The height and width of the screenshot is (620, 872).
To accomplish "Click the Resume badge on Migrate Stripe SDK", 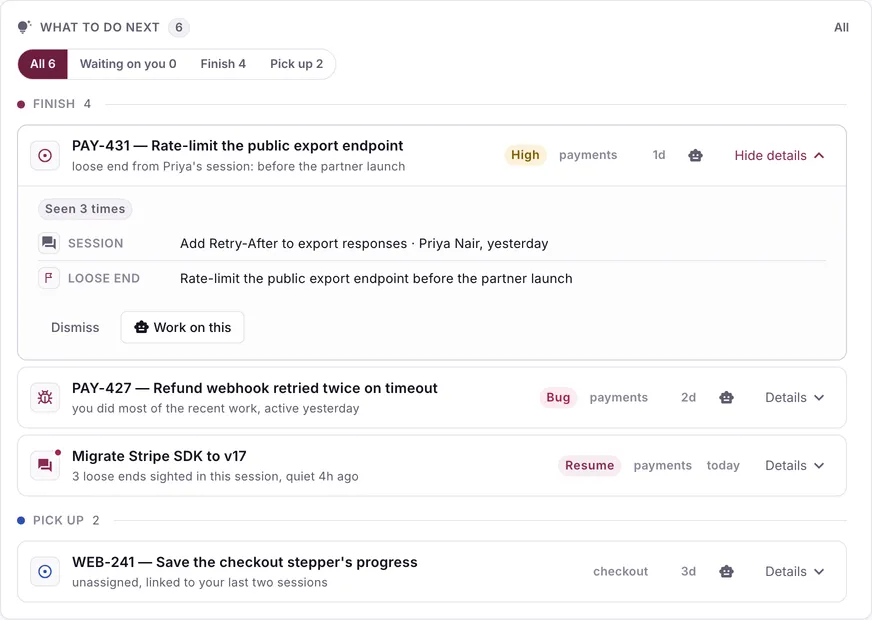I will pos(589,465).
